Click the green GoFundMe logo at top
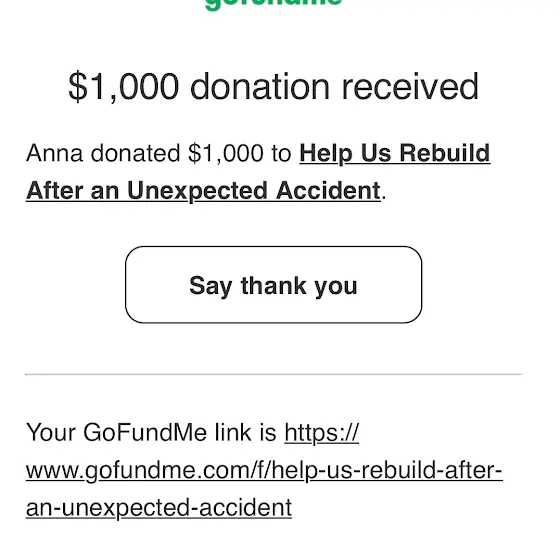The height and width of the screenshot is (560, 560). pyautogui.click(x=274, y=4)
